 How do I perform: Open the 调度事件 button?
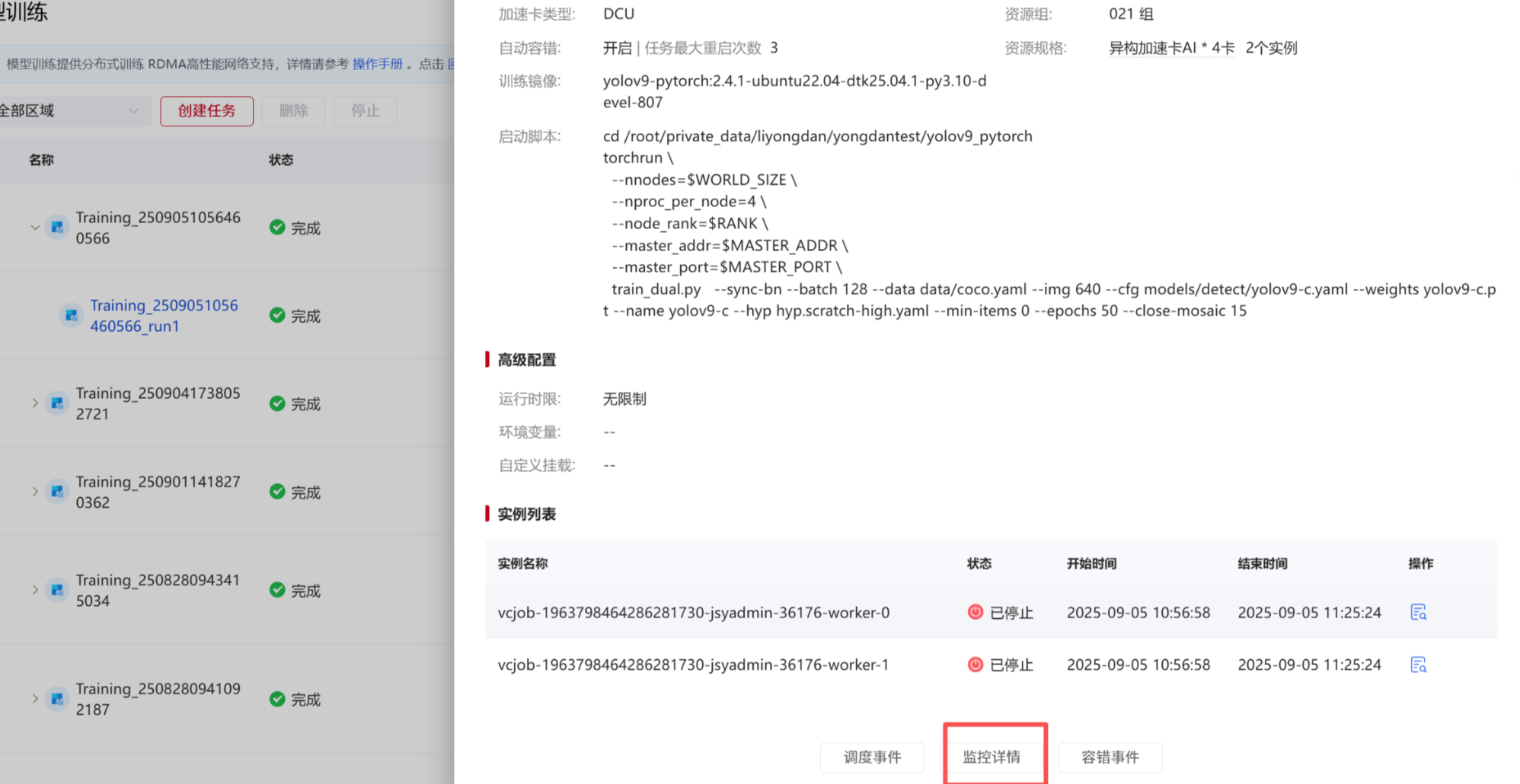tap(872, 757)
